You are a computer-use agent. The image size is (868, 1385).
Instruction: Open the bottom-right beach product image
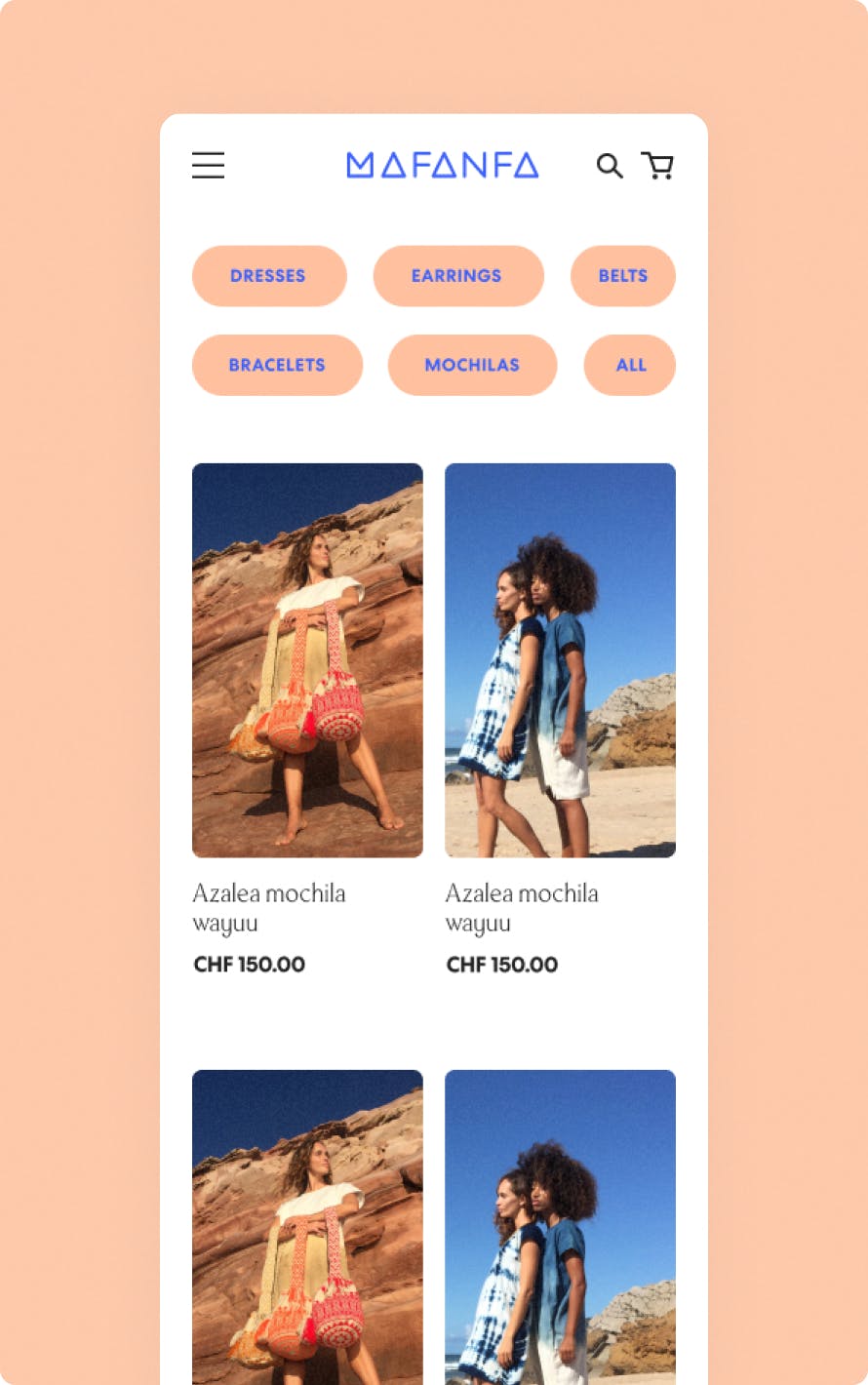(x=560, y=1227)
